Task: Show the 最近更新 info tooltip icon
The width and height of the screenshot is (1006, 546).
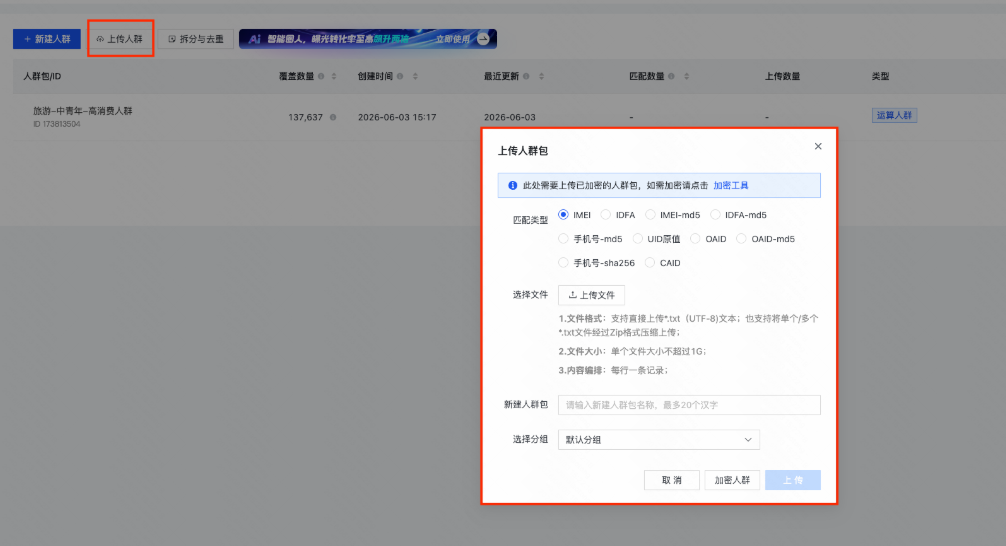Action: point(526,76)
